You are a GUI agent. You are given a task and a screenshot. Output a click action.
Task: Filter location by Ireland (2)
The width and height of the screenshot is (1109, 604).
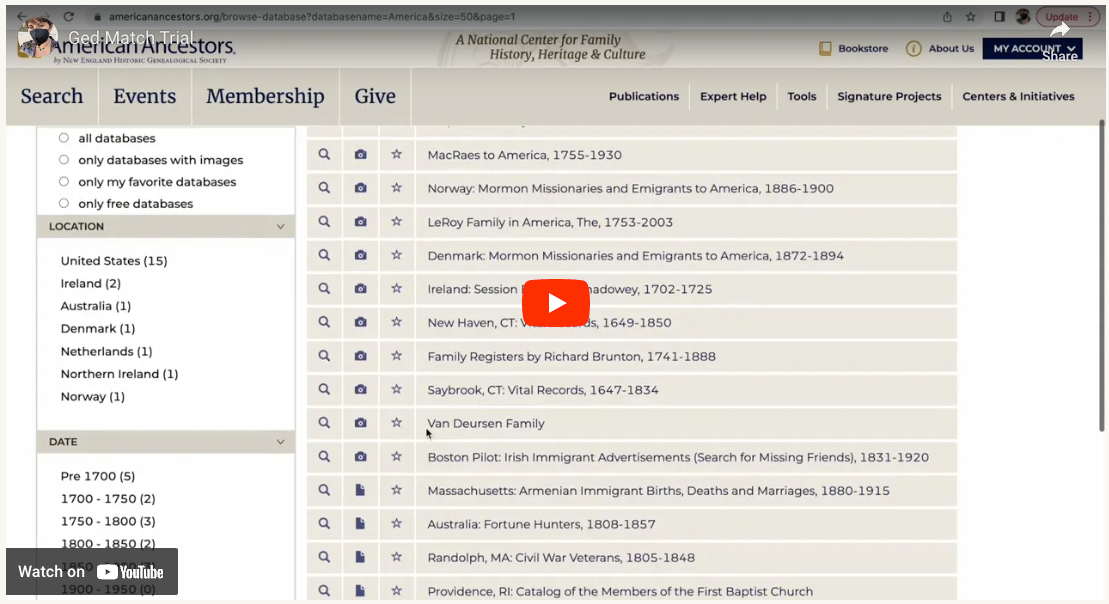coord(91,284)
